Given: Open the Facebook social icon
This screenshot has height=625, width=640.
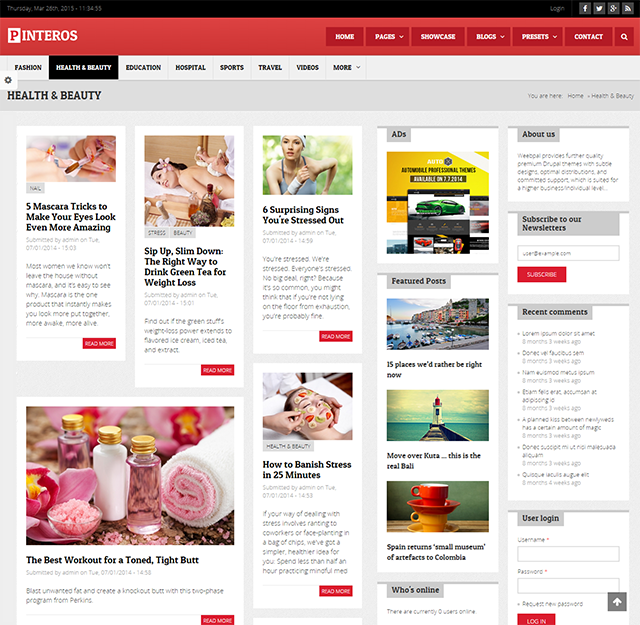Looking at the screenshot, I should [x=585, y=8].
